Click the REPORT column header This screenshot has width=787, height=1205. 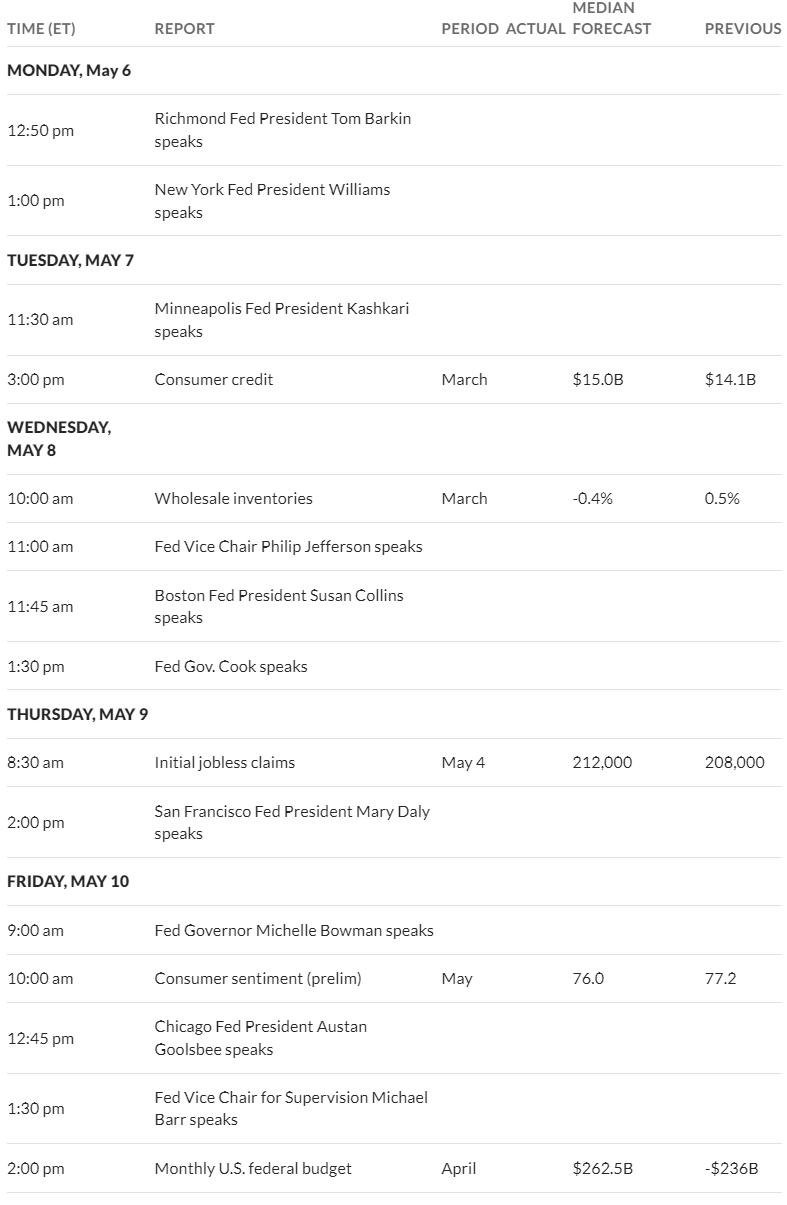tap(184, 29)
